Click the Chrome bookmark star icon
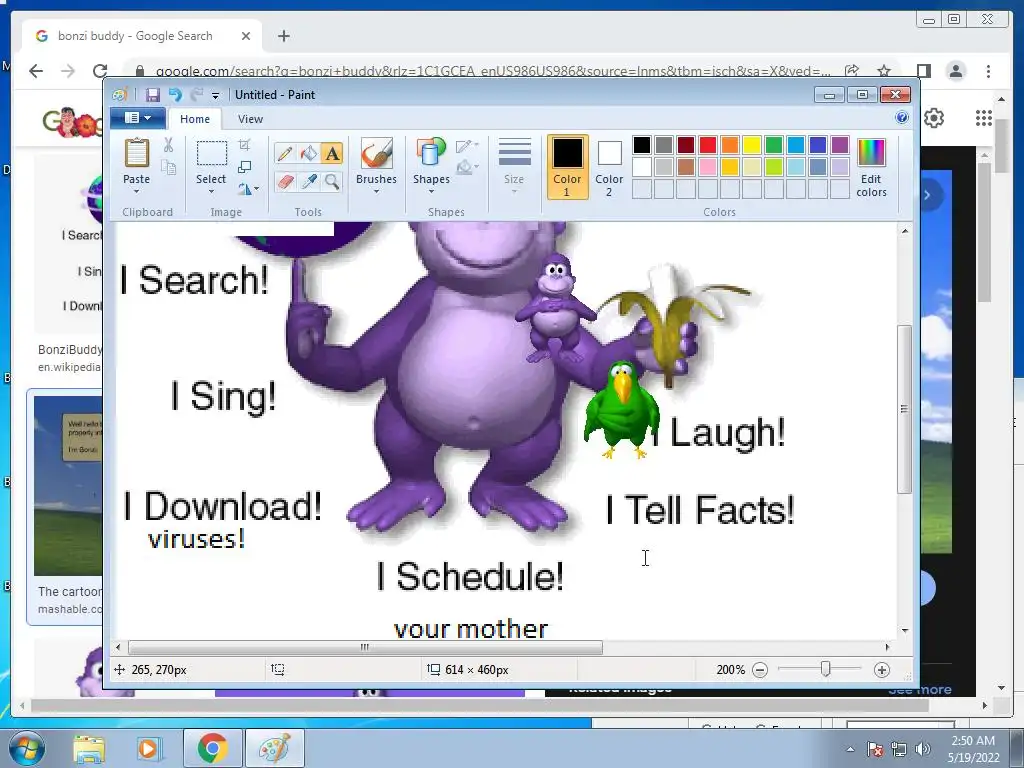 [884, 71]
